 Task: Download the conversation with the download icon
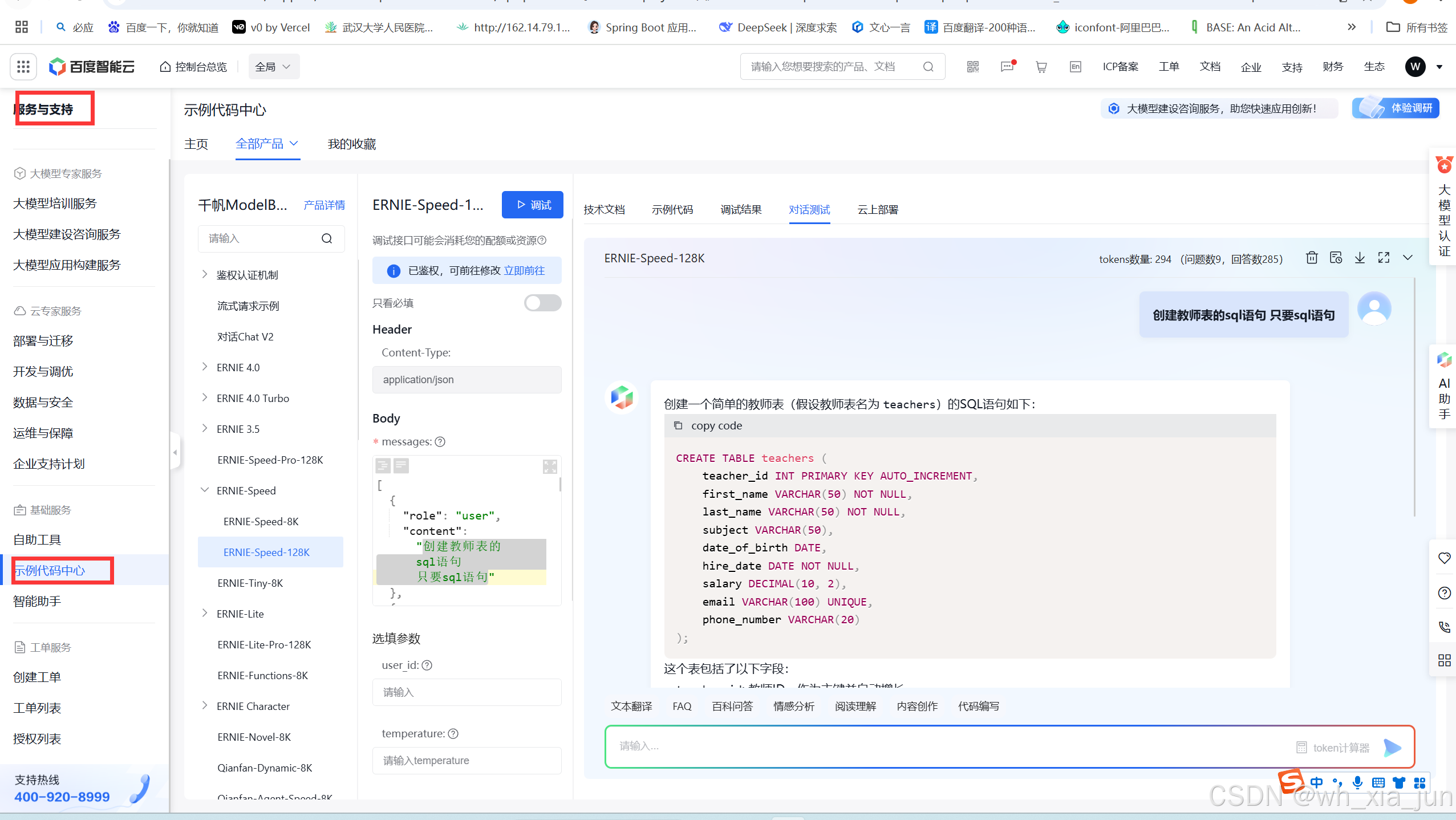1360,258
